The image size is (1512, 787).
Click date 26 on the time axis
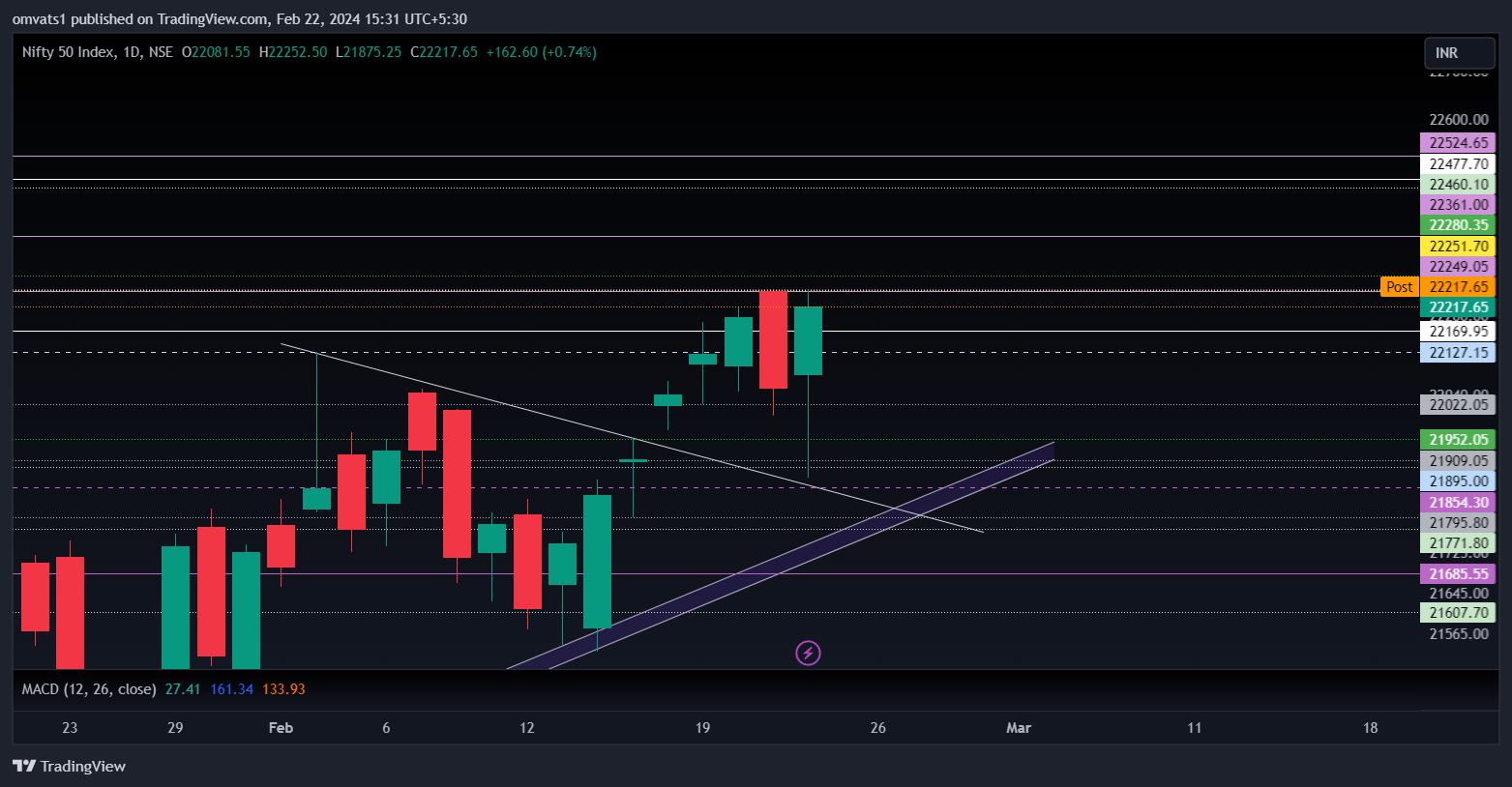(x=877, y=728)
